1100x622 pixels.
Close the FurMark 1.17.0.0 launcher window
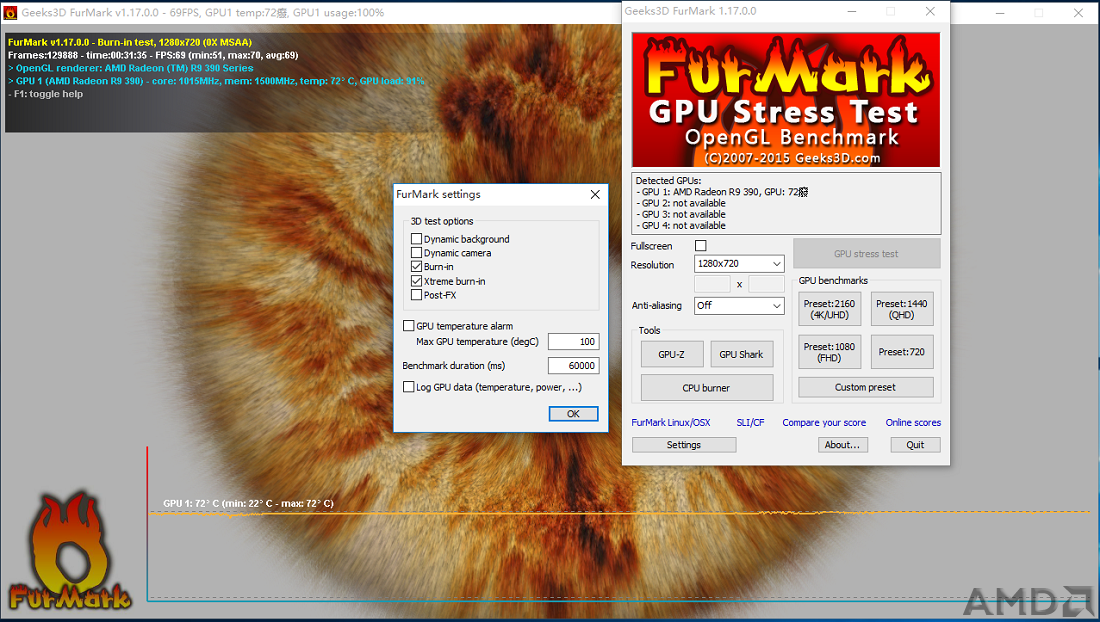click(x=930, y=11)
